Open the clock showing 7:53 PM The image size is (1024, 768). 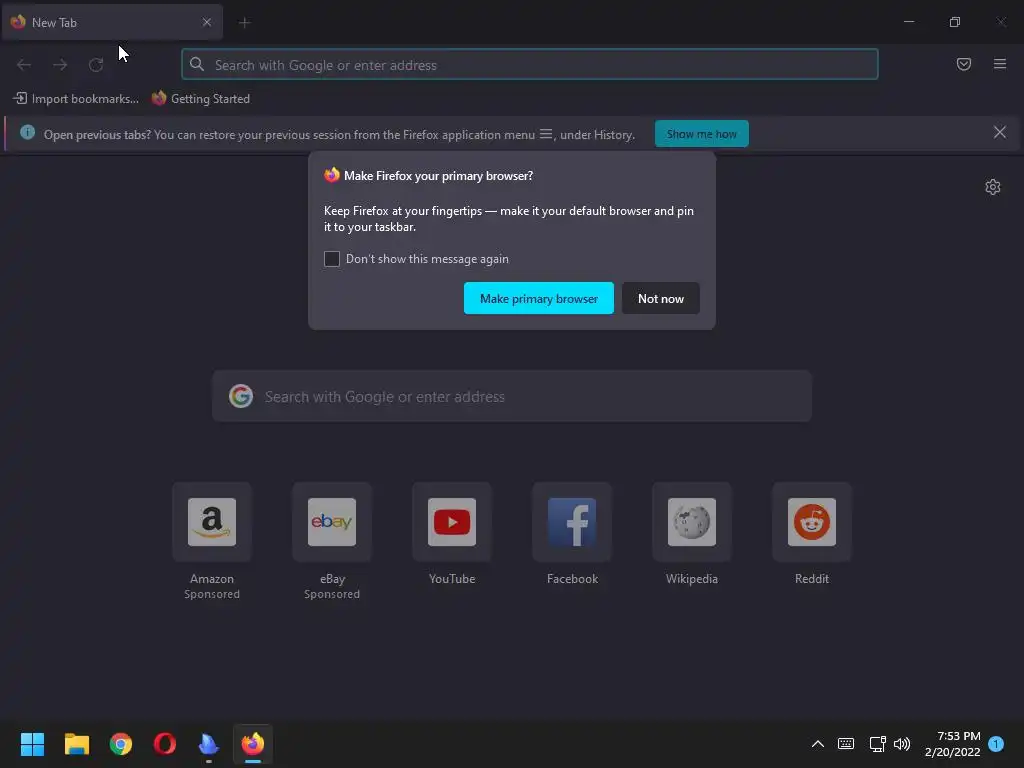click(952, 744)
